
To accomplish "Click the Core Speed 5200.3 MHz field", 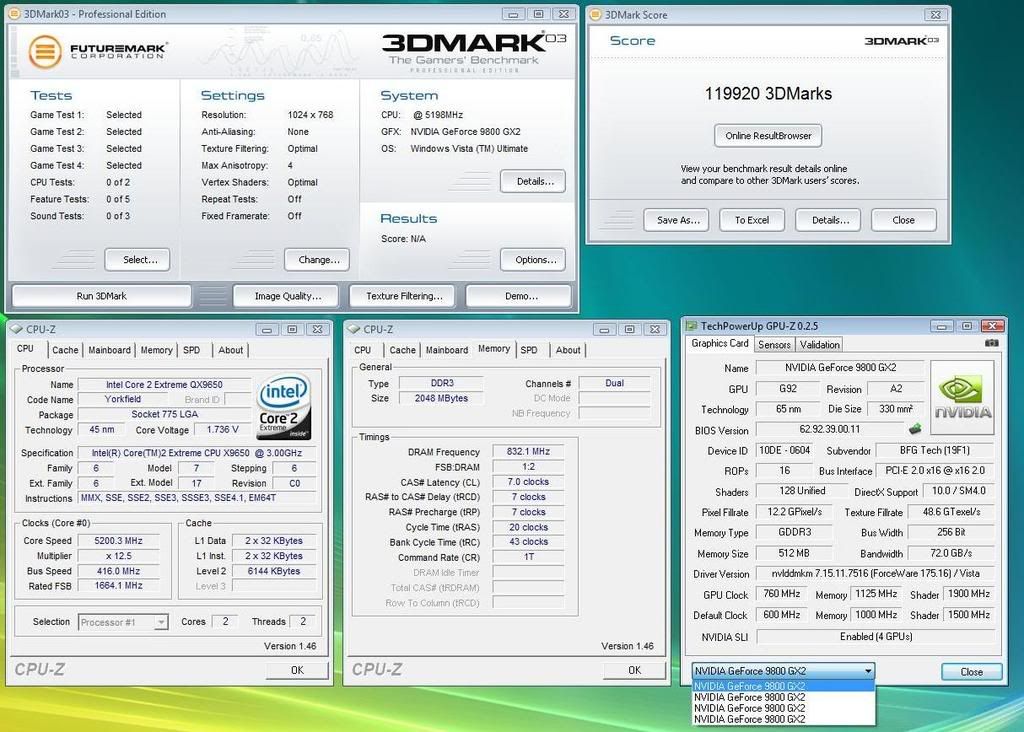I will point(118,541).
